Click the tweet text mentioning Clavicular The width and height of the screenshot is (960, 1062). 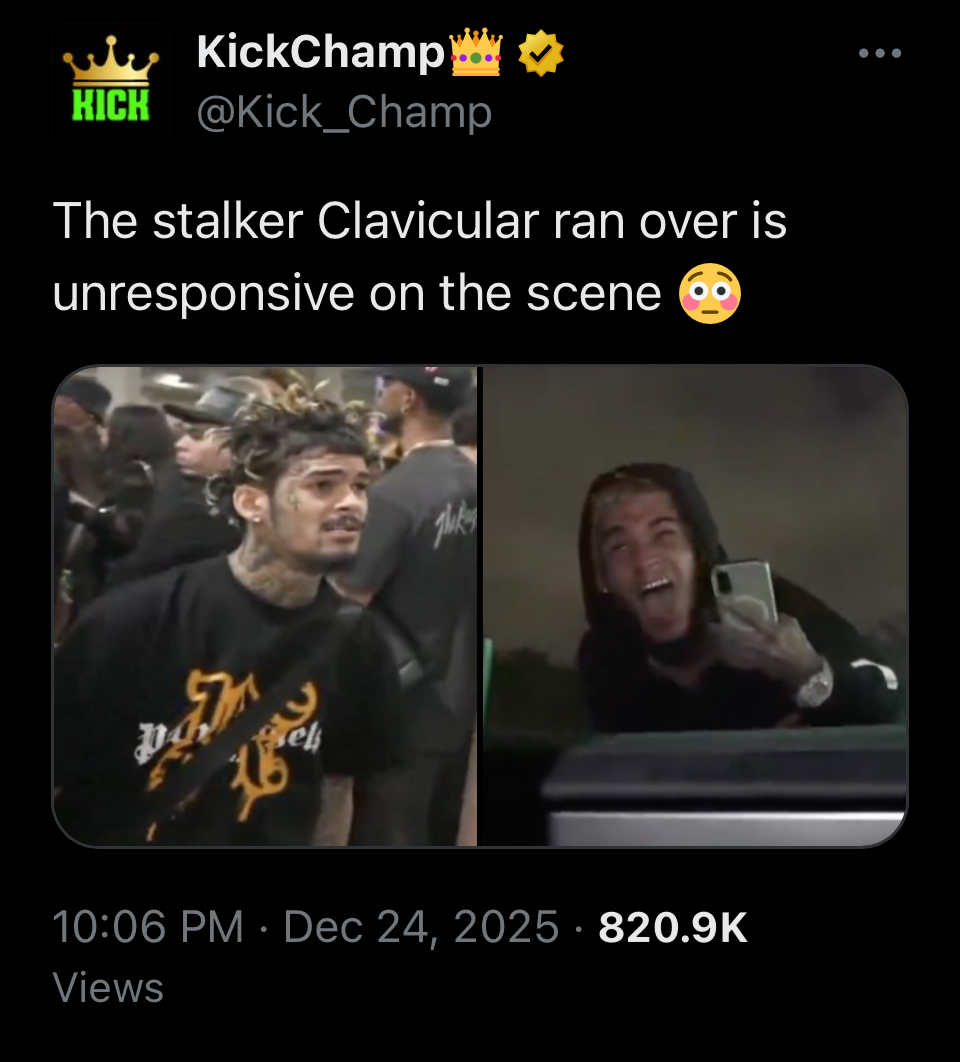(x=419, y=257)
